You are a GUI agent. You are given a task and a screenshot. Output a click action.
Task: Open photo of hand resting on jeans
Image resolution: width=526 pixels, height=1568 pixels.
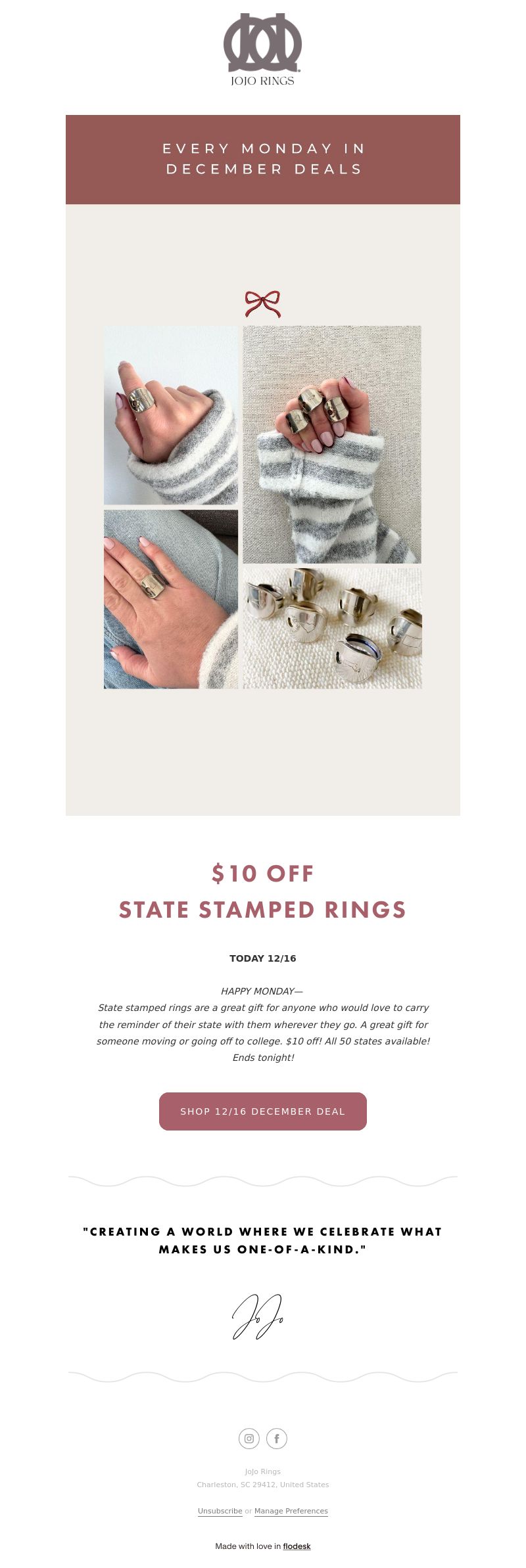pos(171,599)
